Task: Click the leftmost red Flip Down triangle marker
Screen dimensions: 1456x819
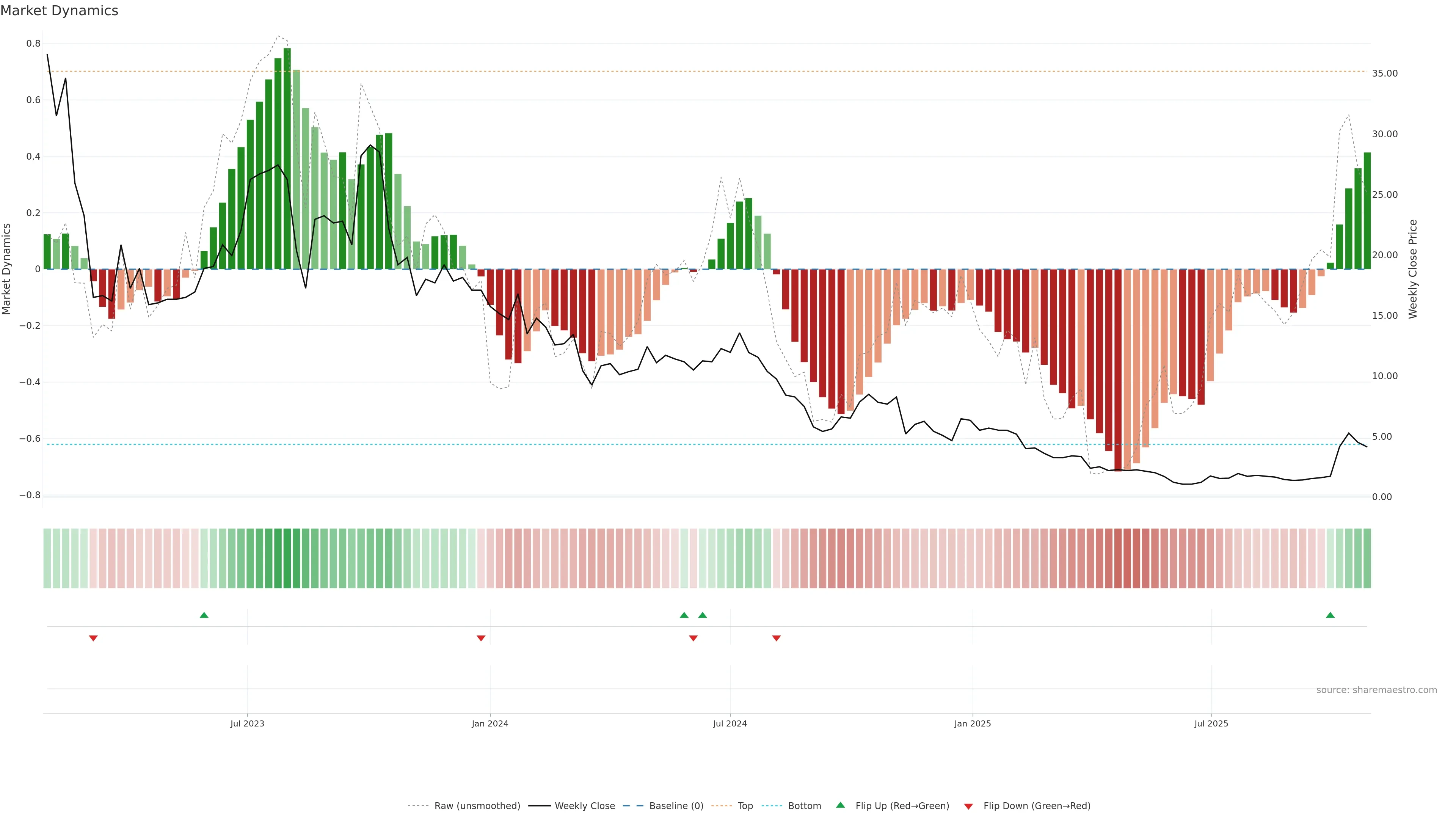Action: click(93, 638)
